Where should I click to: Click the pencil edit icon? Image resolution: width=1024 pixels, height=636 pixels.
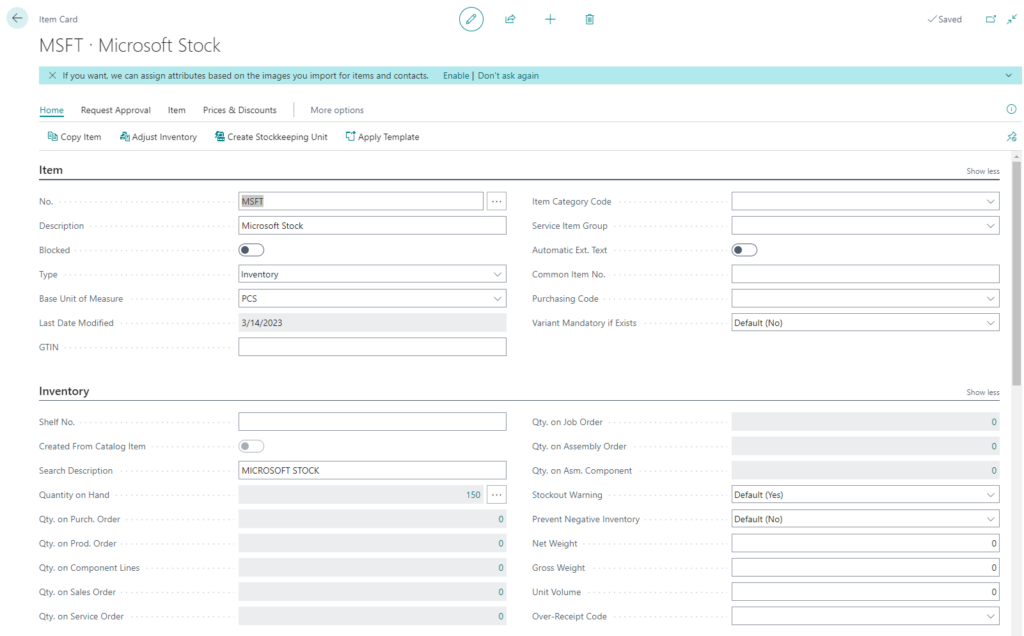point(471,19)
